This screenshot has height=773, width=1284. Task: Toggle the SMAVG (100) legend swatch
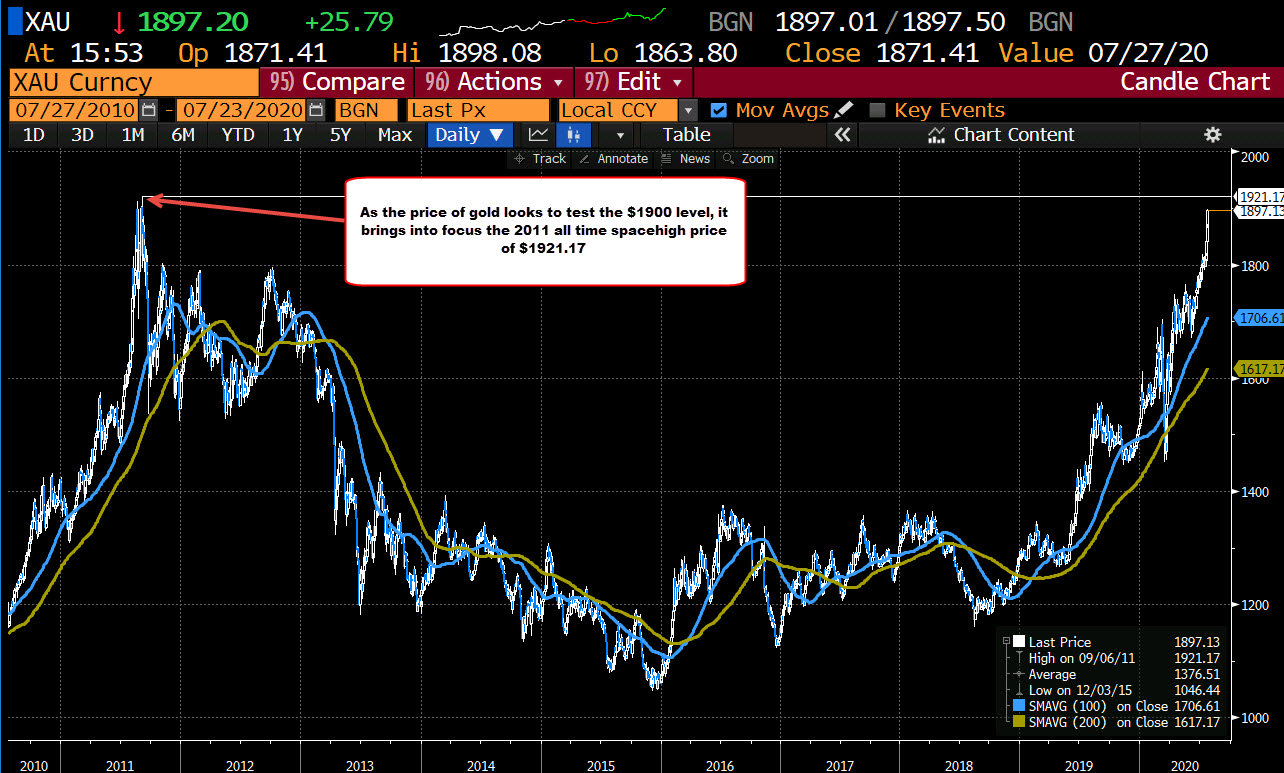[x=1018, y=706]
